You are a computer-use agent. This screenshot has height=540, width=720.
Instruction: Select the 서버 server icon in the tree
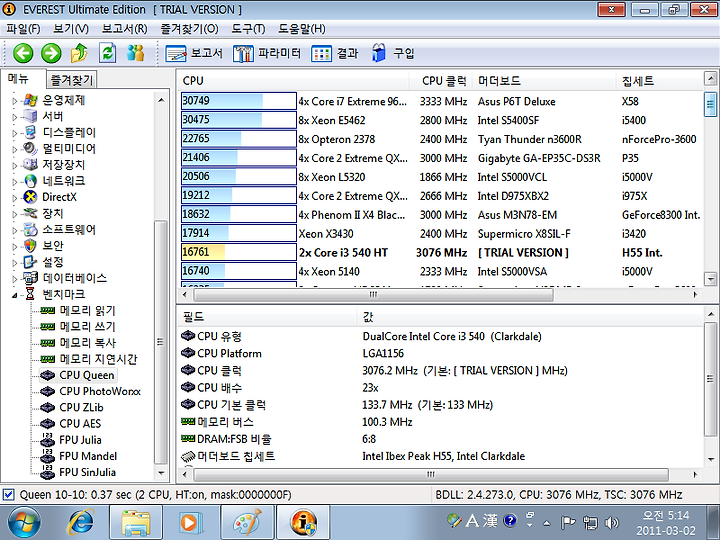coord(30,116)
